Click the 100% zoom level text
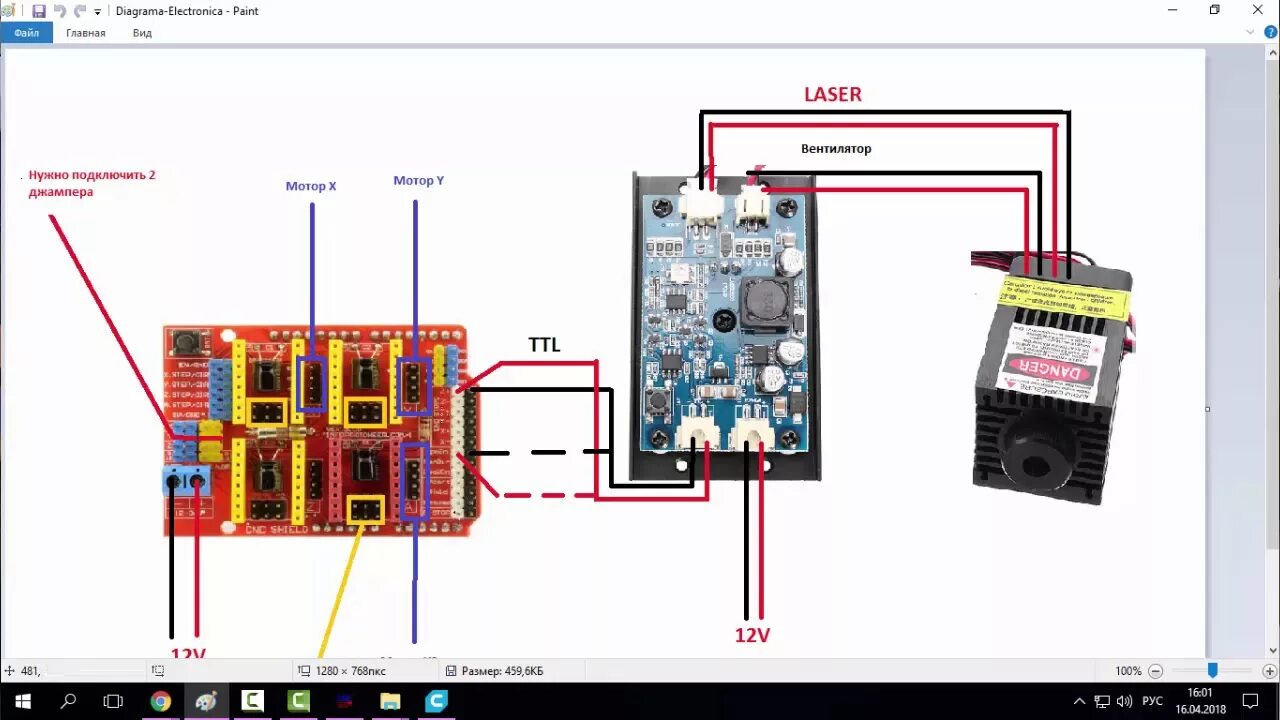 1128,671
